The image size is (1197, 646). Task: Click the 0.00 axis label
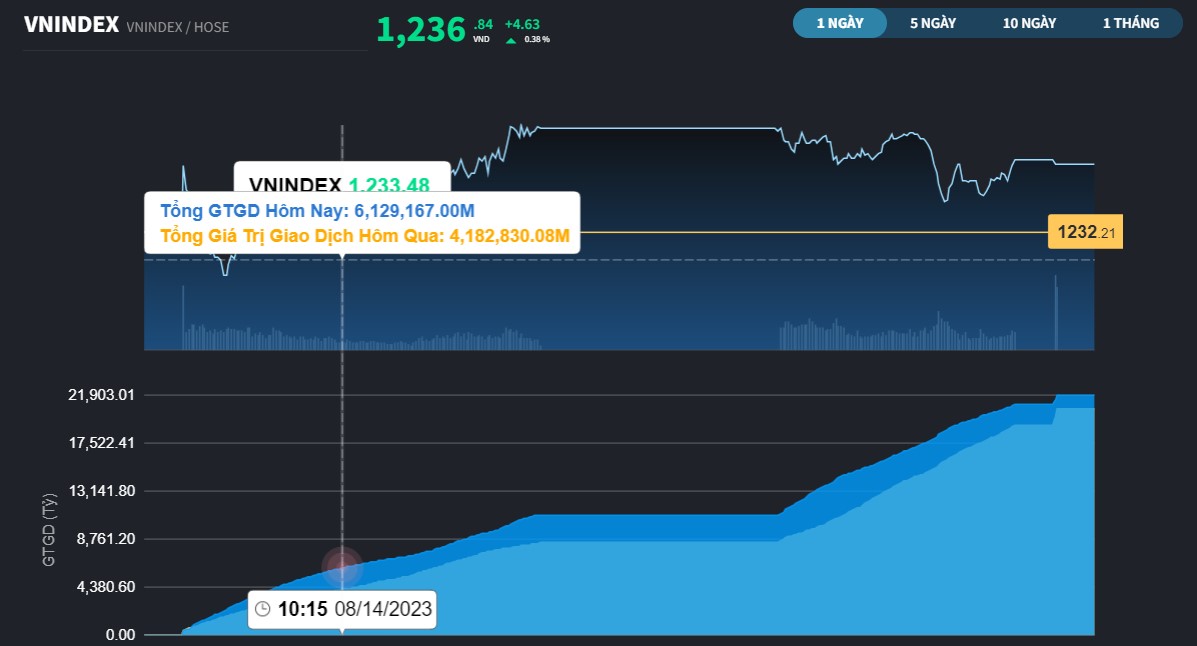tap(120, 634)
